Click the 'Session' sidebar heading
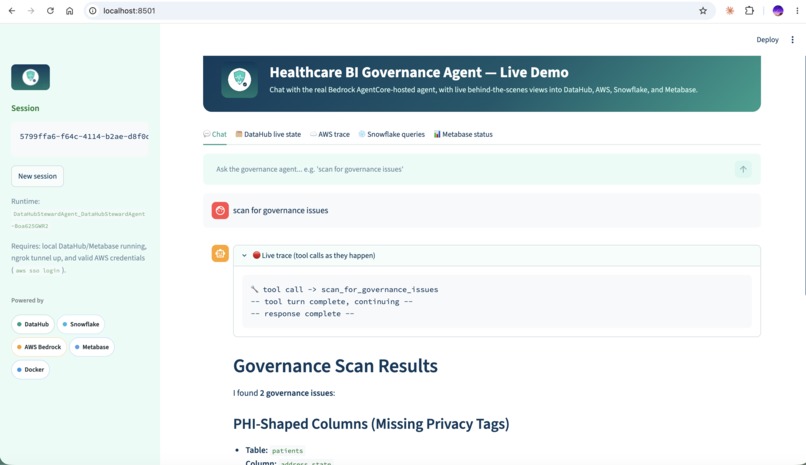This screenshot has width=806, height=465. tap(25, 108)
